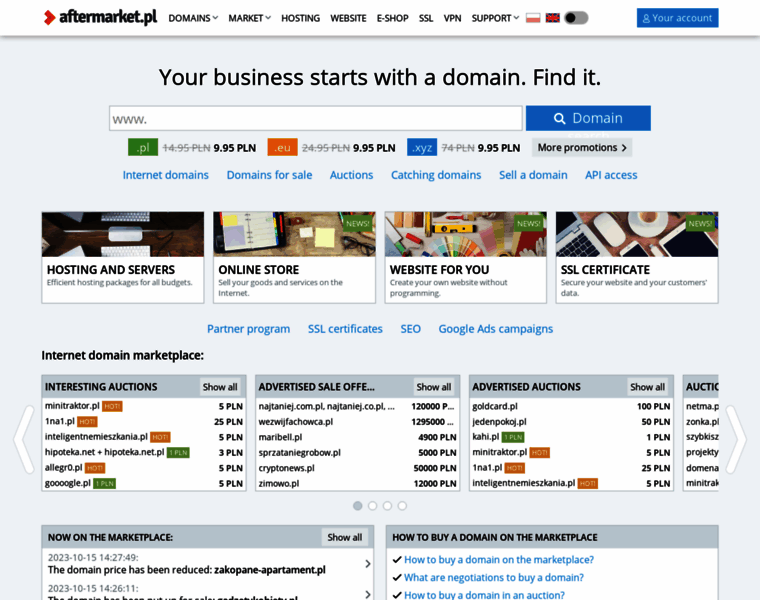The width and height of the screenshot is (760, 600).
Task: Open the SSL menu item
Action: (426, 18)
